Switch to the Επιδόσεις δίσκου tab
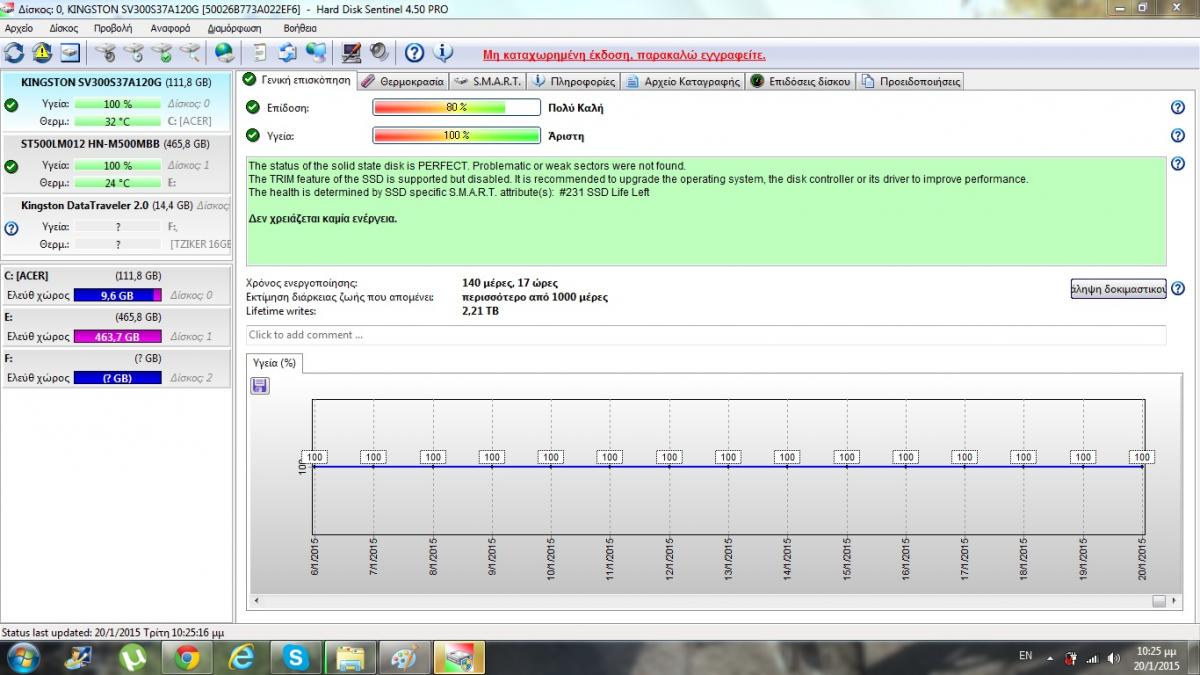 click(801, 81)
